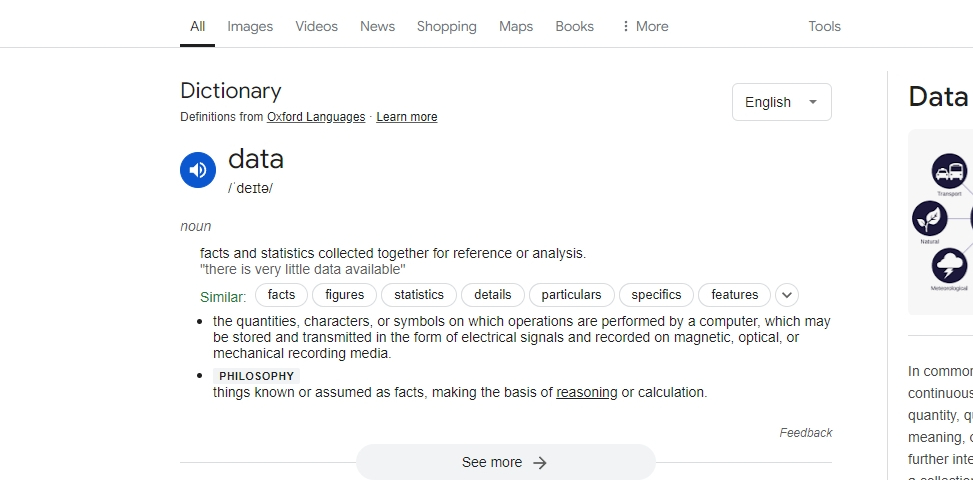Open the Shopping tab
This screenshot has width=973, height=480.
coord(447,26)
